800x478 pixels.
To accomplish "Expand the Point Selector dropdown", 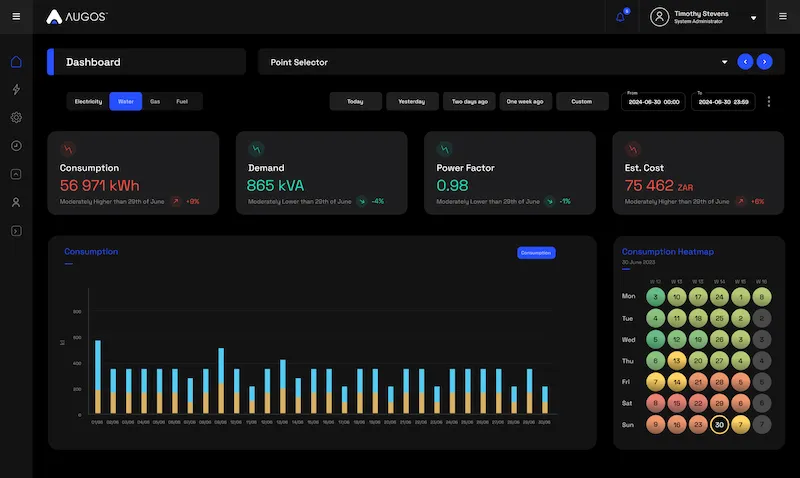I will click(724, 62).
